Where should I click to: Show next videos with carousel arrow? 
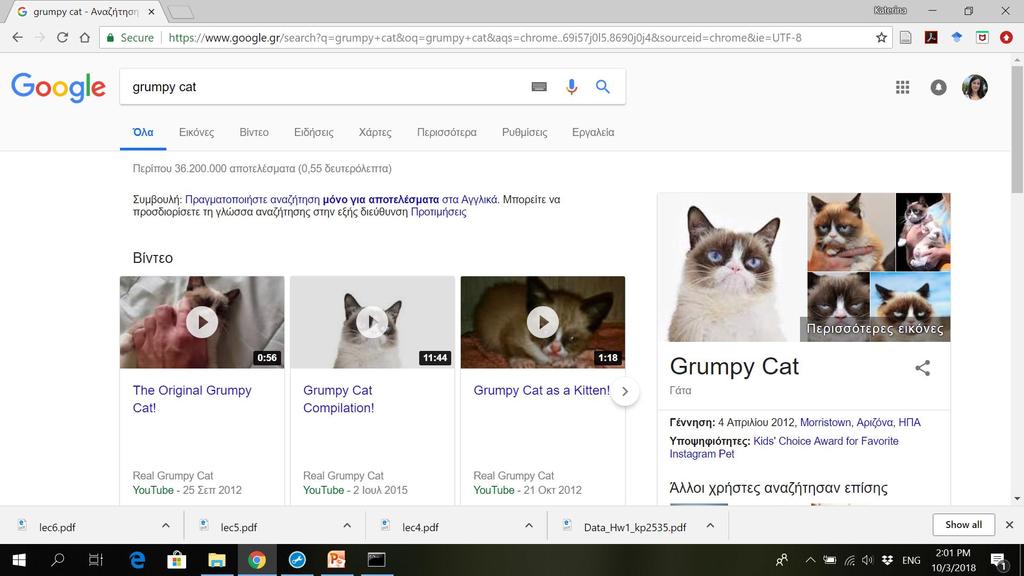click(625, 391)
